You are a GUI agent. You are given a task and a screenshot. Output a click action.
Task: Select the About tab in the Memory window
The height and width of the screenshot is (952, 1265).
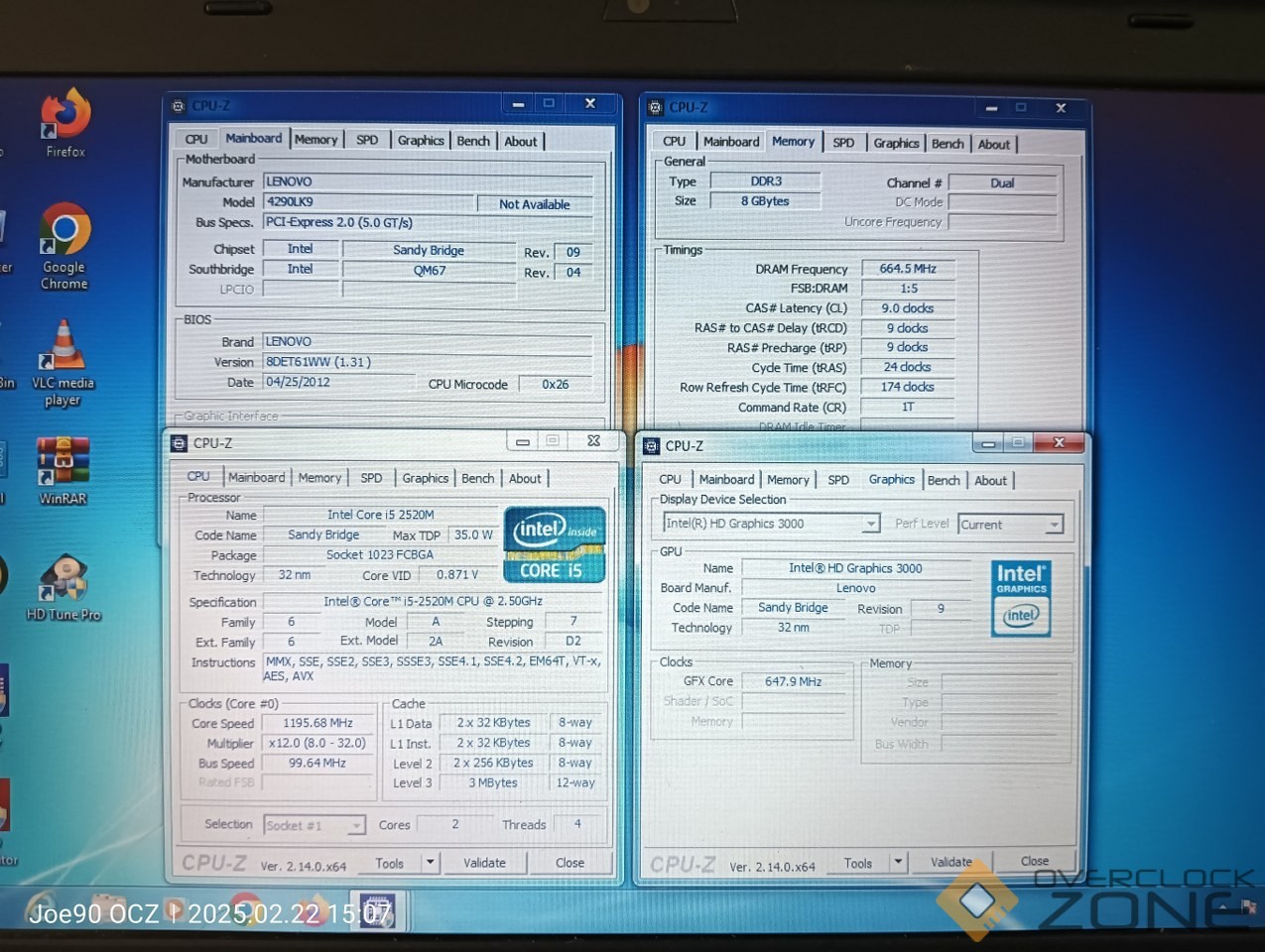[x=994, y=144]
